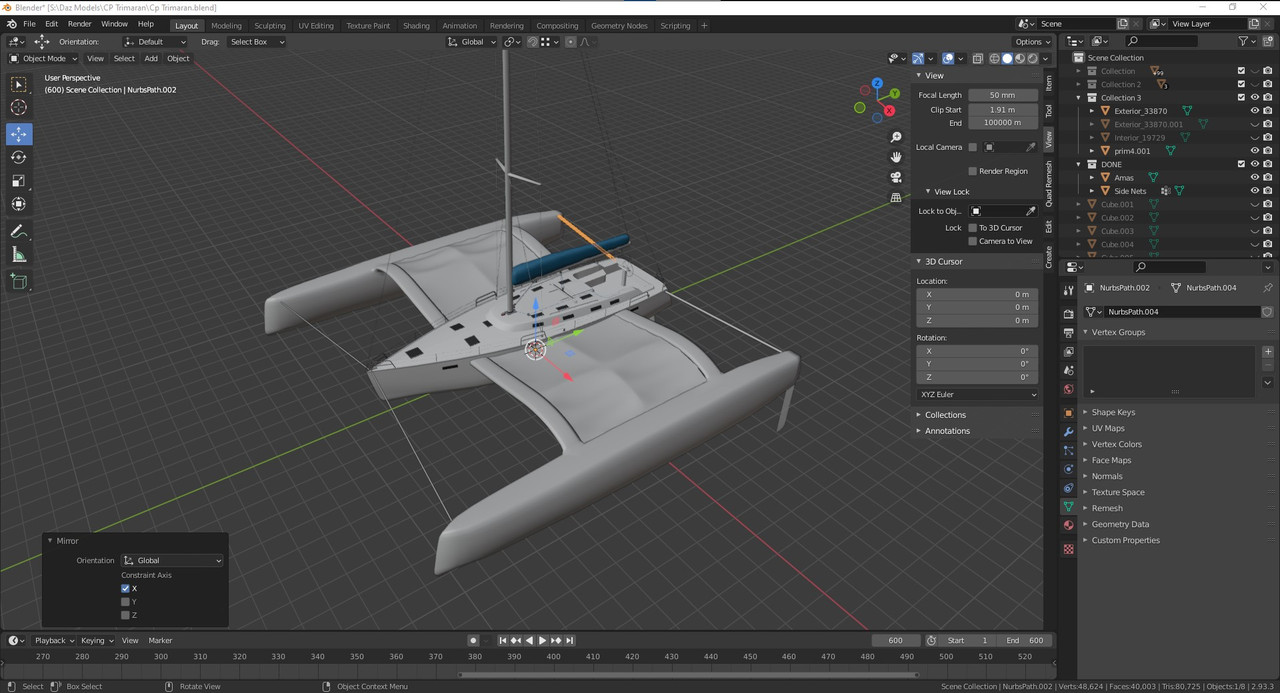
Task: Open the Modifier properties wrench tab
Action: tap(1069, 431)
